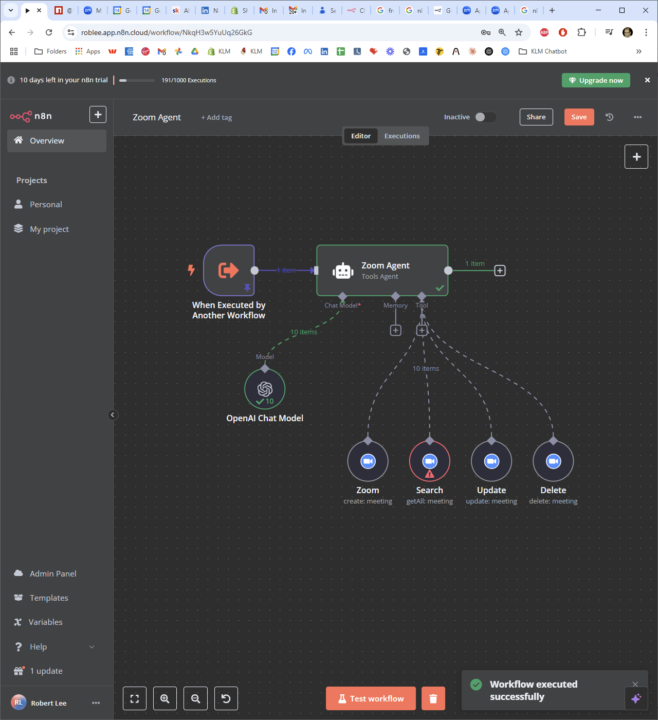The height and width of the screenshot is (720, 658).
Task: Open the Overview page
Action: 56,141
